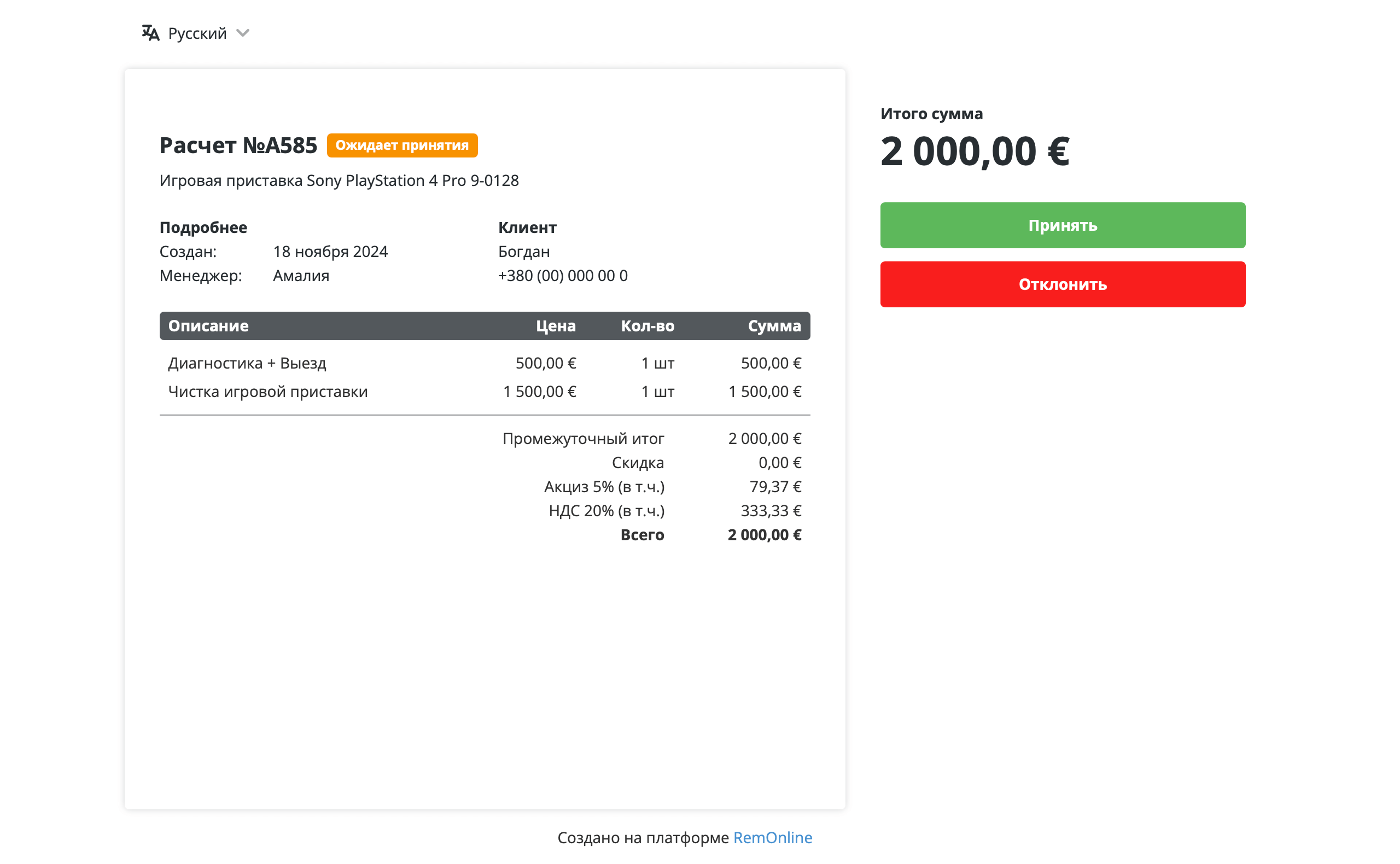Click the Клиент section heading
The height and width of the screenshot is (864, 1400).
(x=527, y=227)
